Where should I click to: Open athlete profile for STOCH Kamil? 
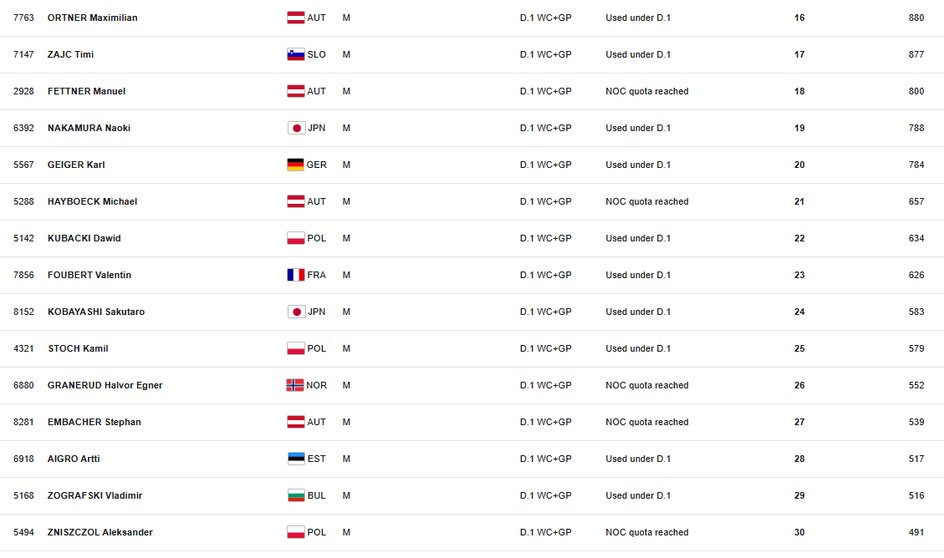pos(78,349)
